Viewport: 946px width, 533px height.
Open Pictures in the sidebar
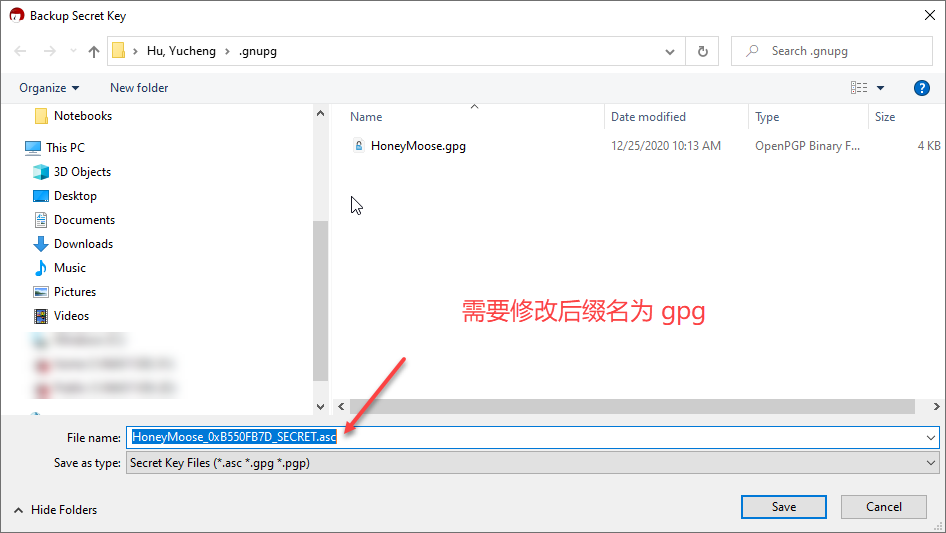point(75,292)
